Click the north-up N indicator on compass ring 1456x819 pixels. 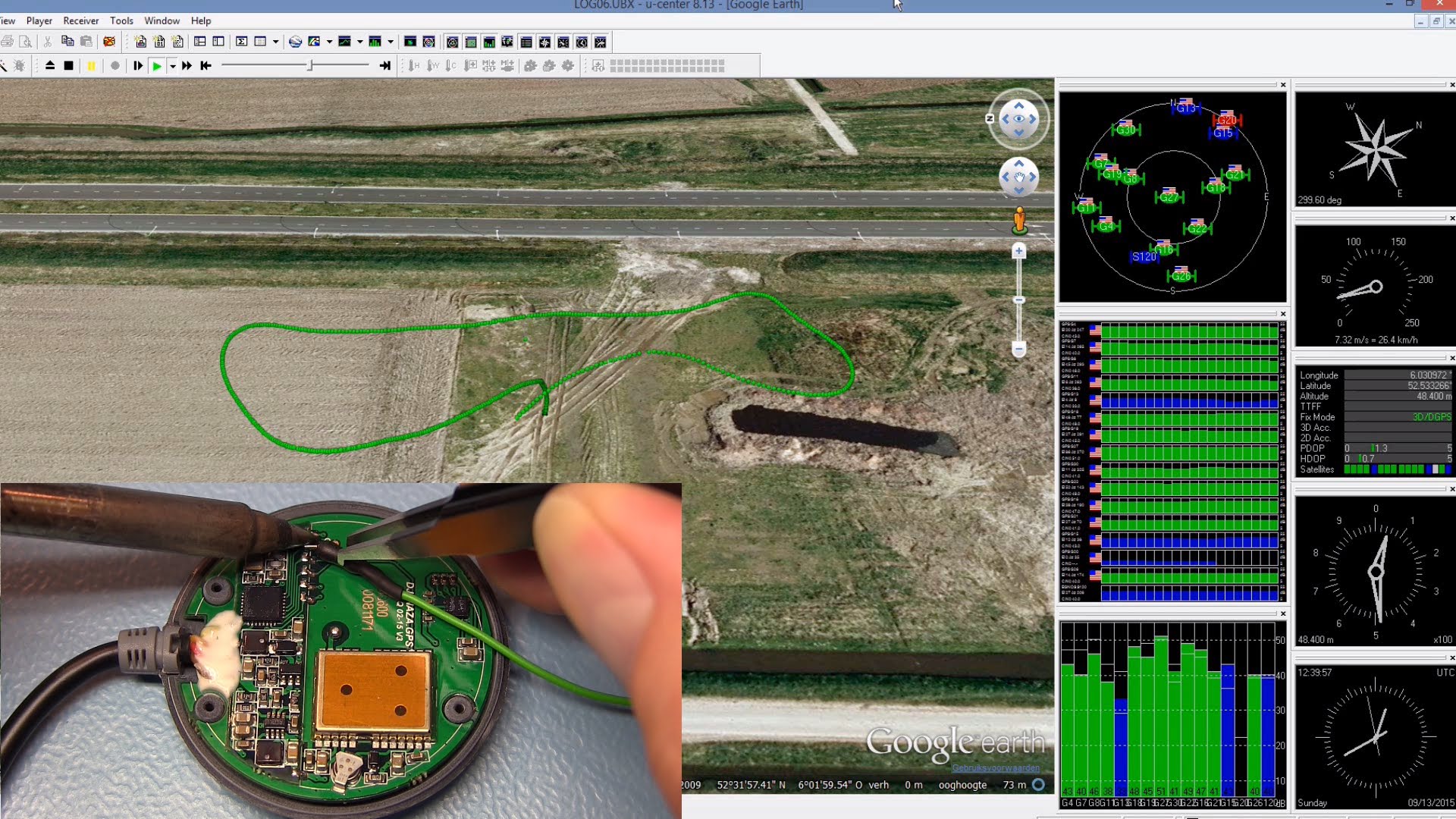[990, 118]
